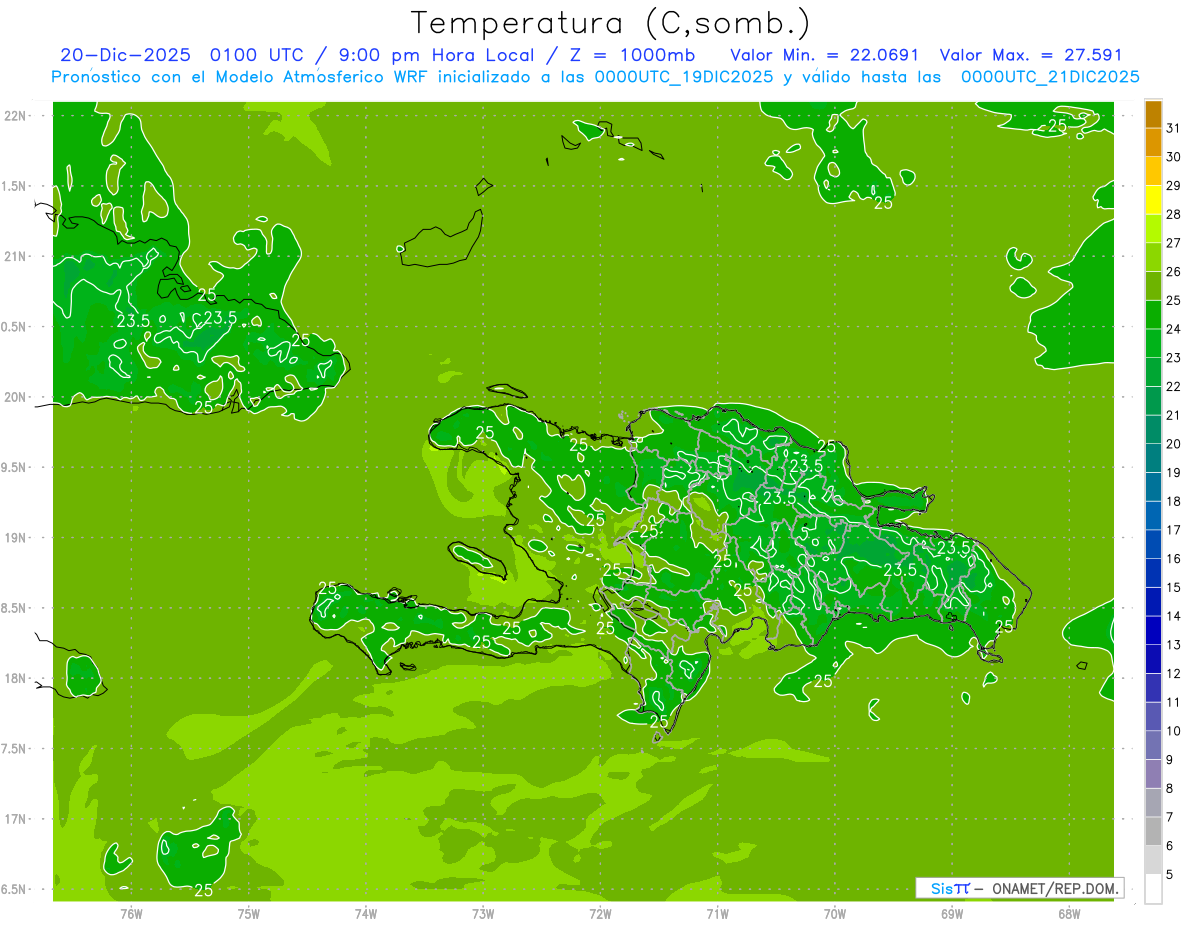Screen dimensions: 1200x927
Task: Click the yellow color bar segment between 28 and 29
Action: click(x=1153, y=200)
